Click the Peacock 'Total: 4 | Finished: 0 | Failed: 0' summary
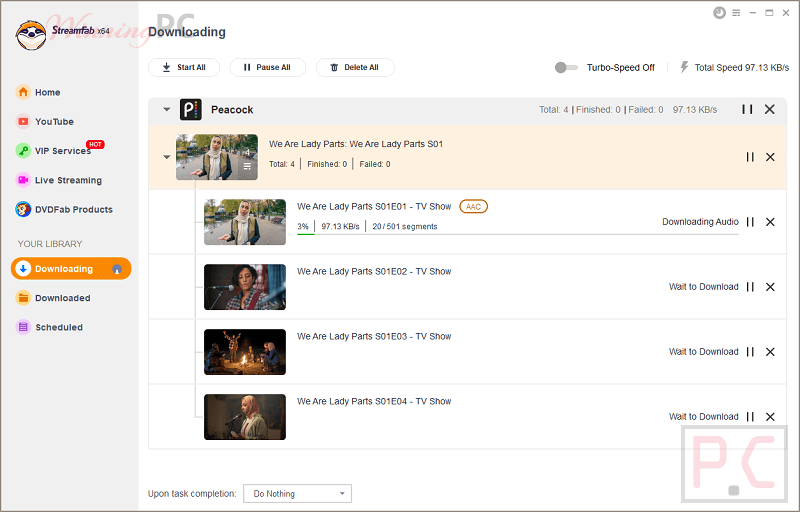Screen dimensions: 800x512 pos(601,110)
